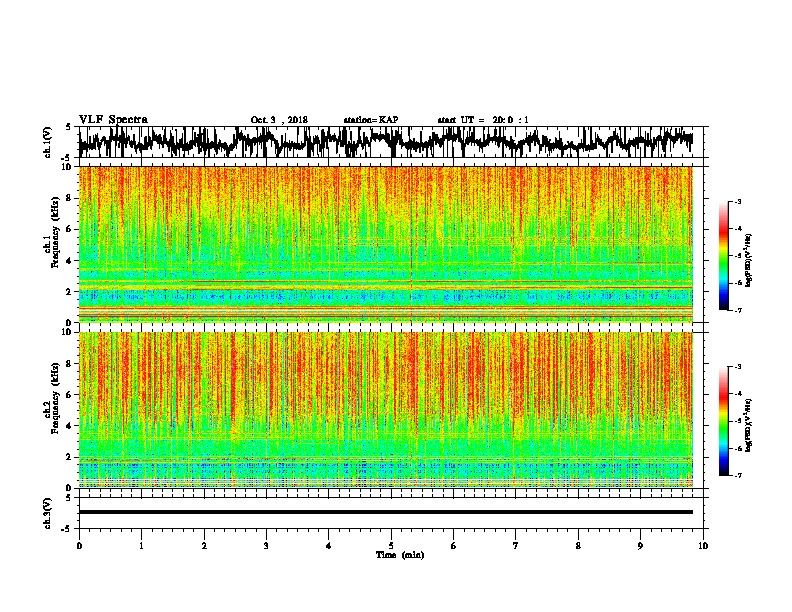Click the ch.1 color bar's log(PSD) label
The width and height of the screenshot is (792, 612).
[x=749, y=260]
